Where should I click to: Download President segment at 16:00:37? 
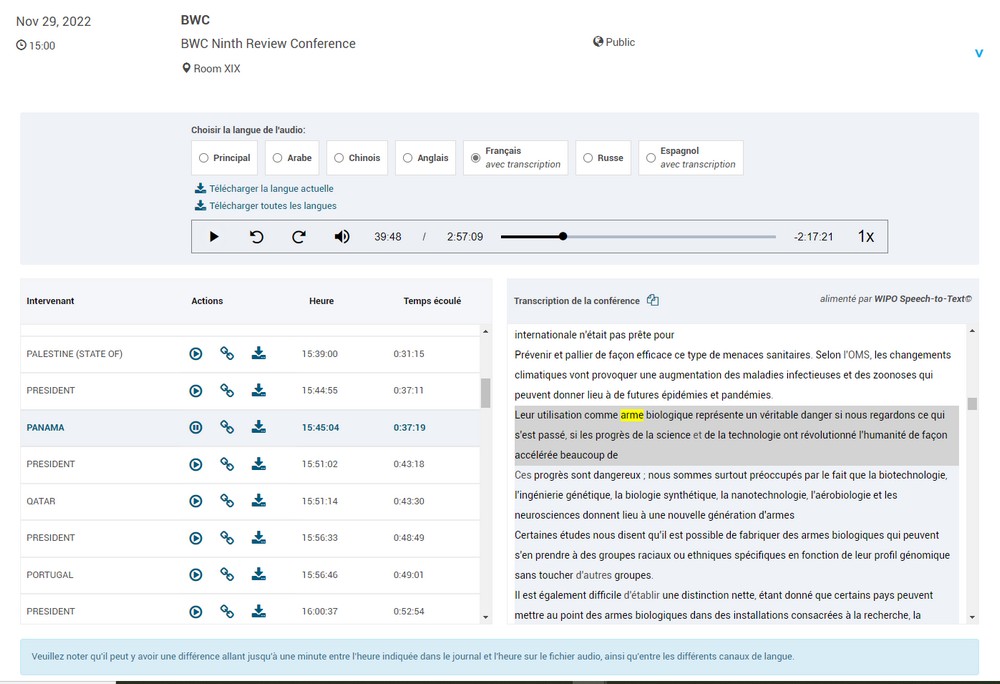tap(258, 612)
